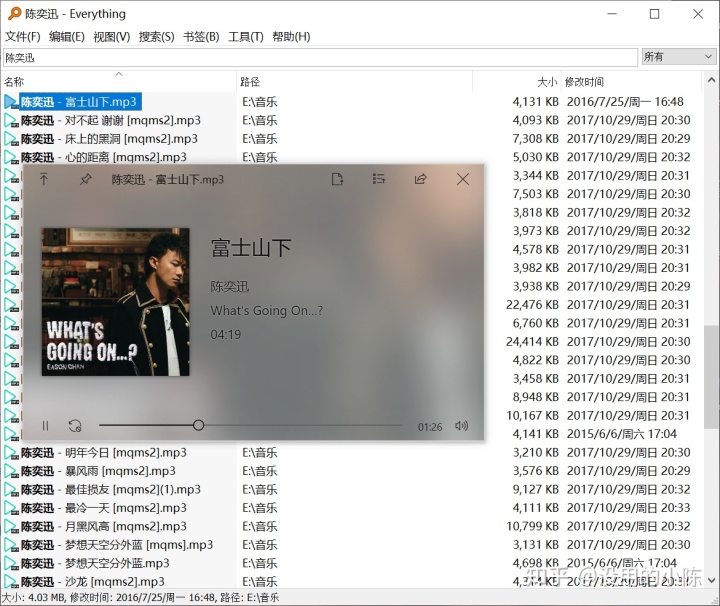Open the 书签(B) menu

pyautogui.click(x=201, y=37)
